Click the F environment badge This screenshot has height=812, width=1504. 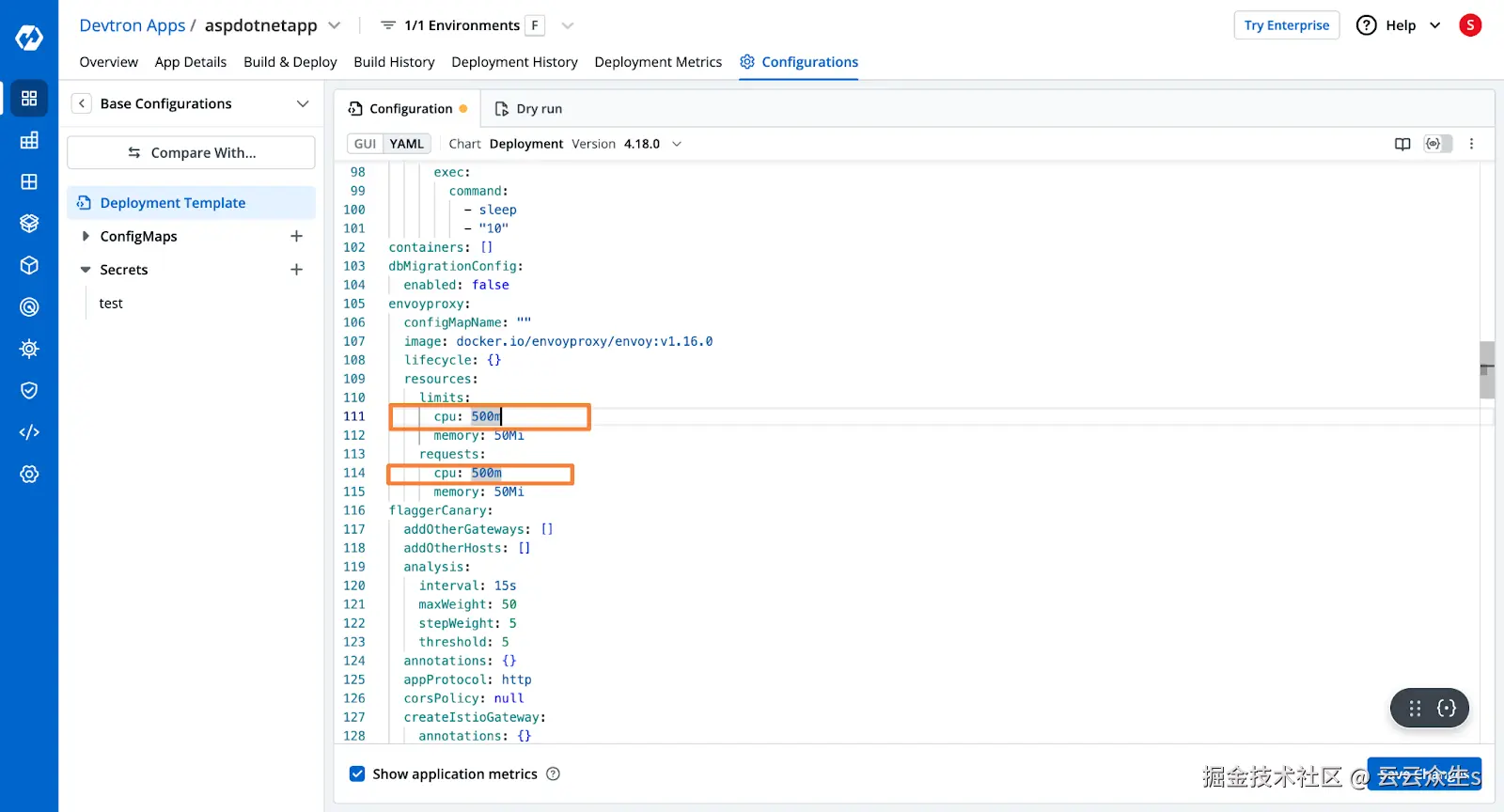coord(535,25)
